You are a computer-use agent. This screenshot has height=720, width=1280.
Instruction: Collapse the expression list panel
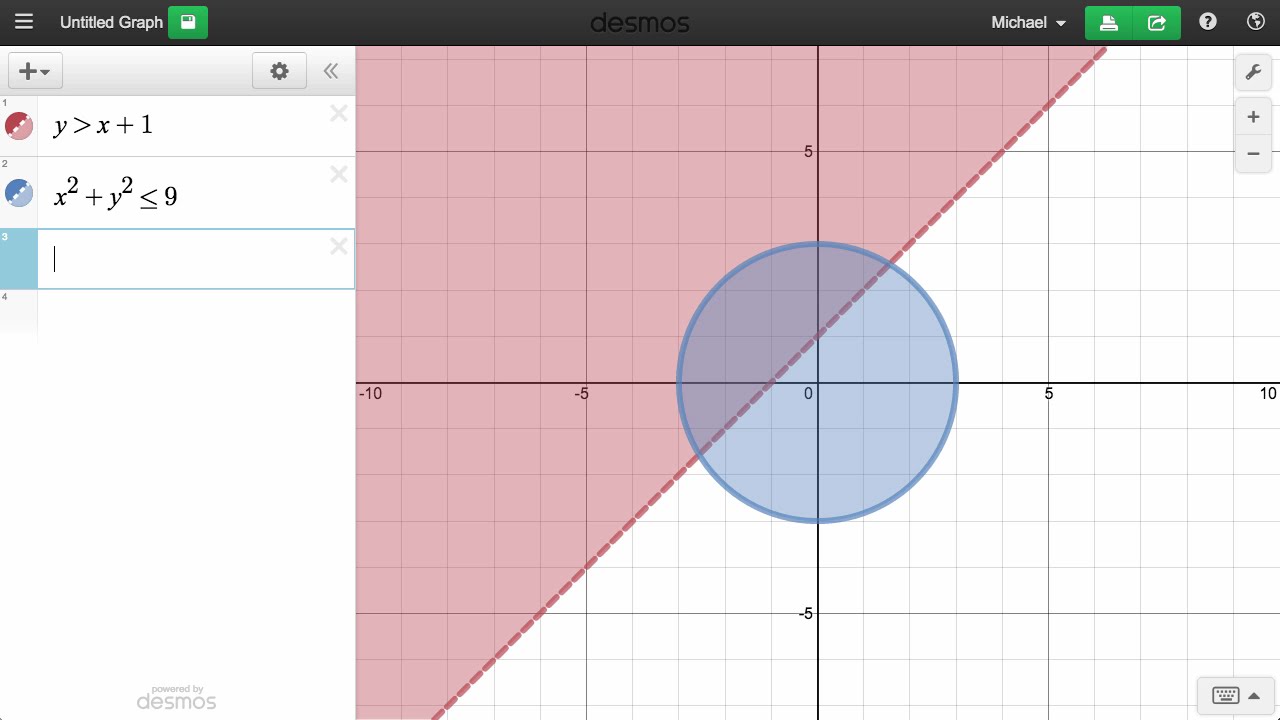coord(331,71)
